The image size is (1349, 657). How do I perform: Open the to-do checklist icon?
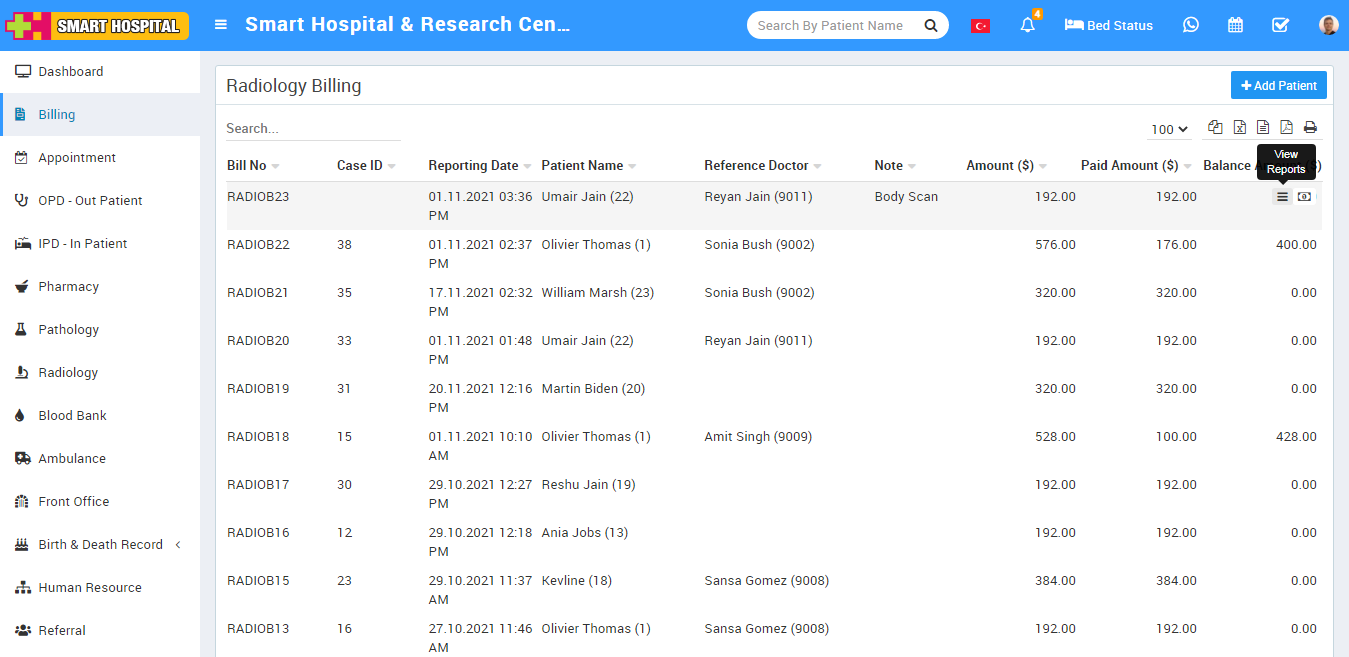click(1280, 25)
